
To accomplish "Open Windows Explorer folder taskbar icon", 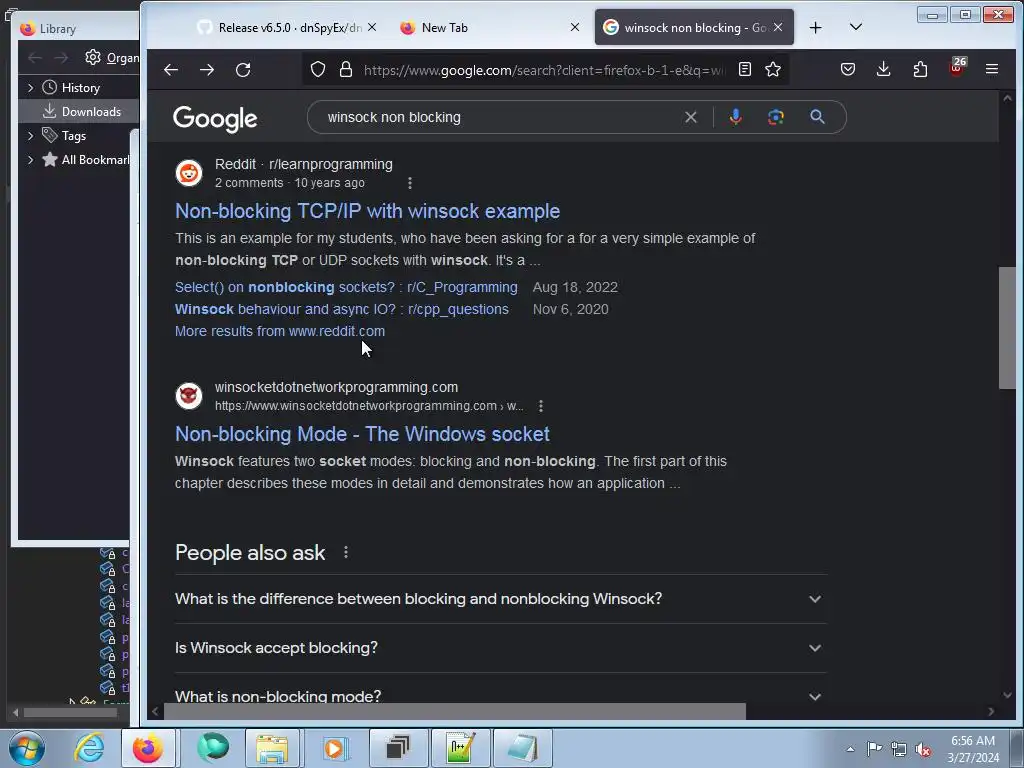I will [272, 748].
